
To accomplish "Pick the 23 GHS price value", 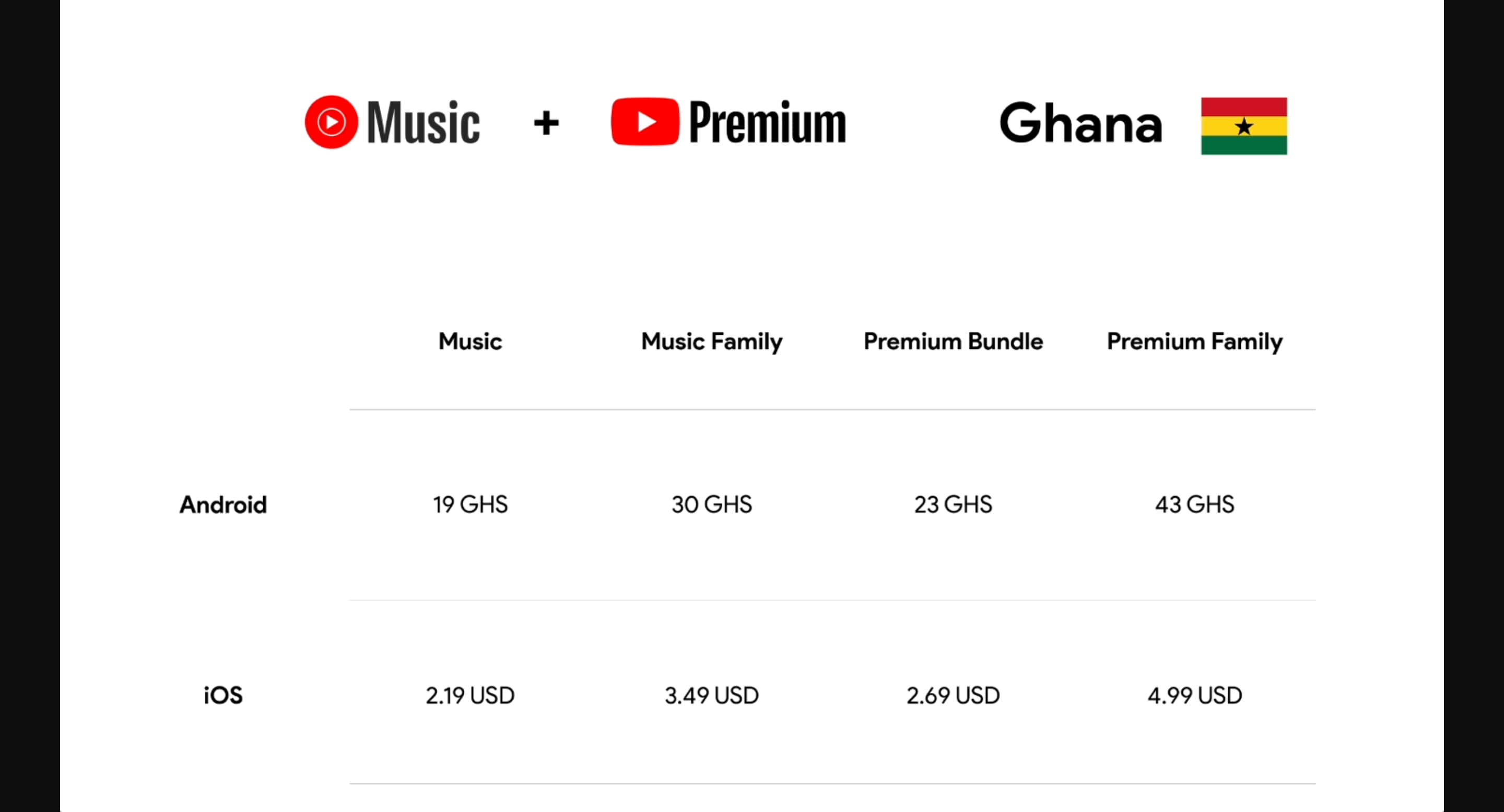I will coord(953,504).
